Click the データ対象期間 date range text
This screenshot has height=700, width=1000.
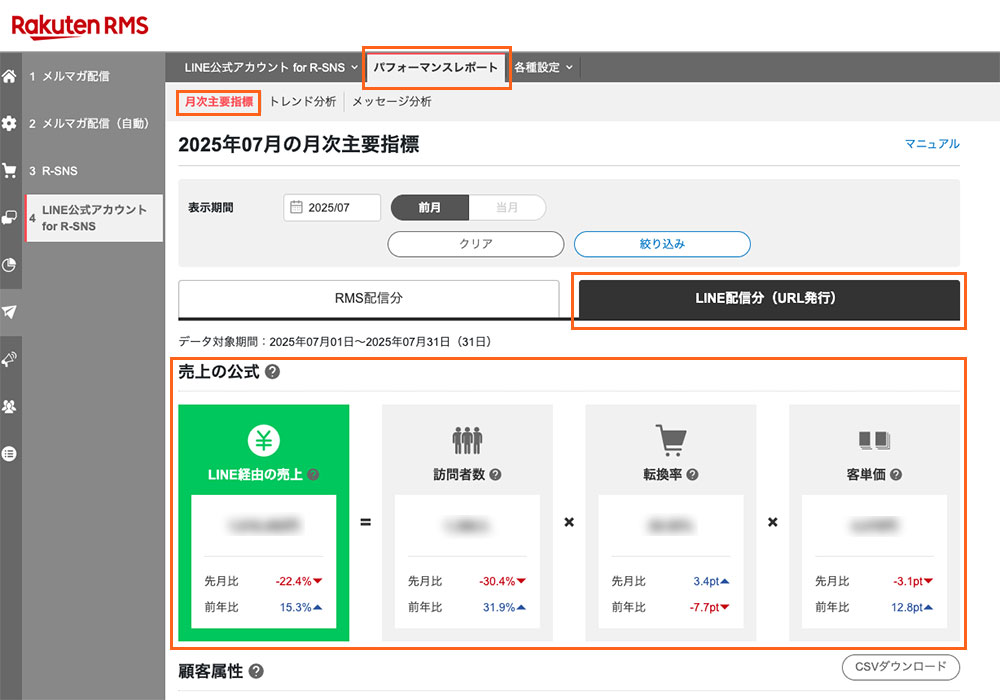335,342
